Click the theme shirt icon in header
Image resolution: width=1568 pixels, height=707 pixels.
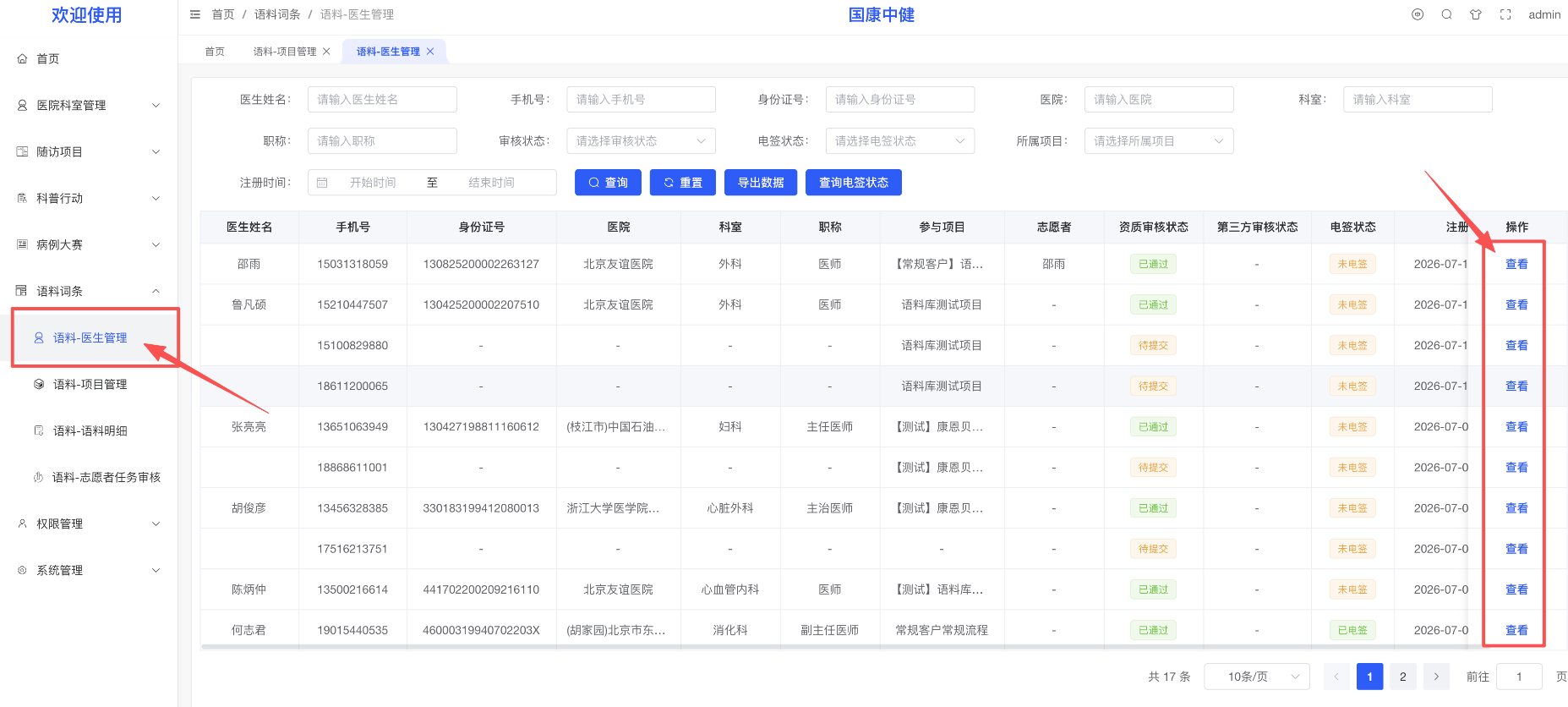pos(1476,14)
